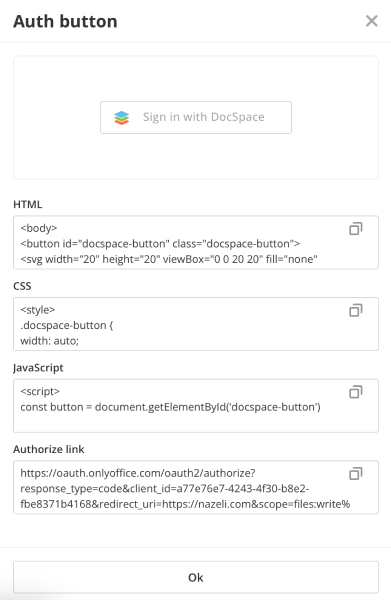
Task: Select the CSS section label
Action: pos(22,286)
